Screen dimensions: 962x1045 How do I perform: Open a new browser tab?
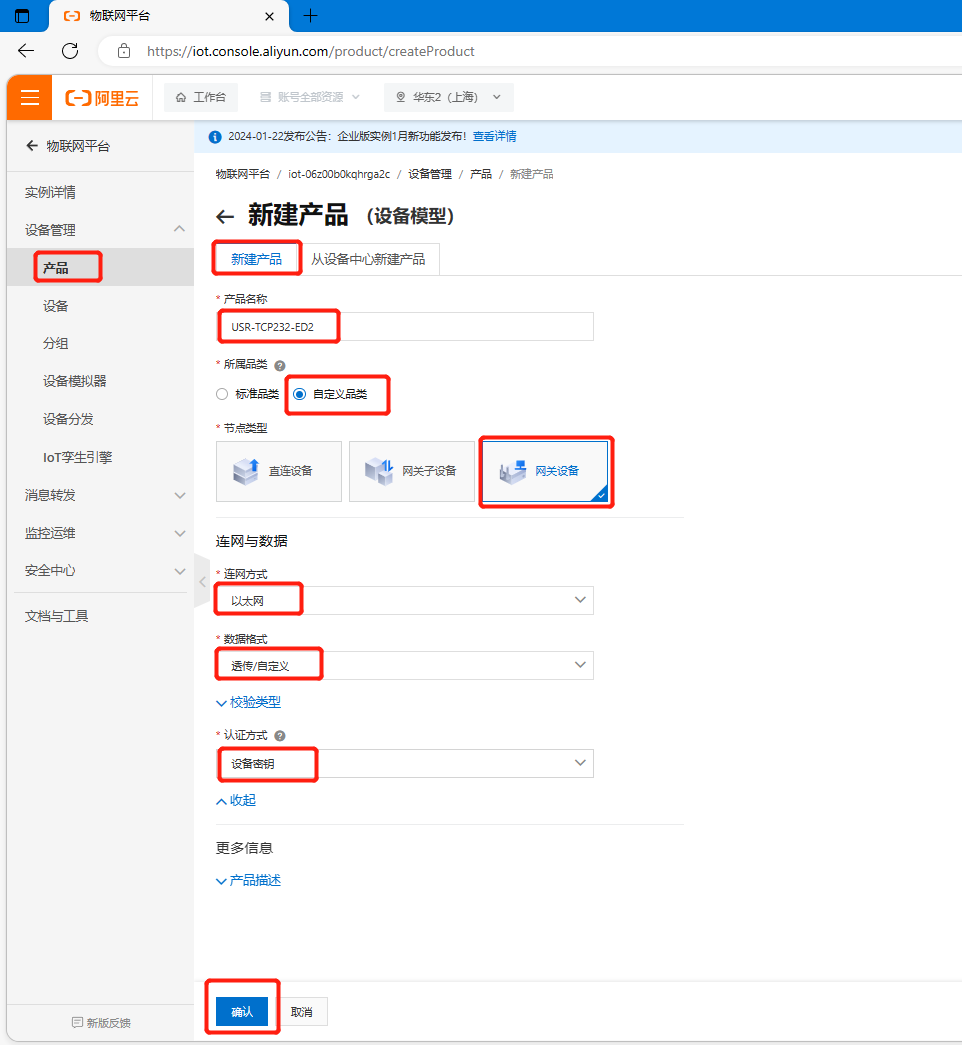311,16
